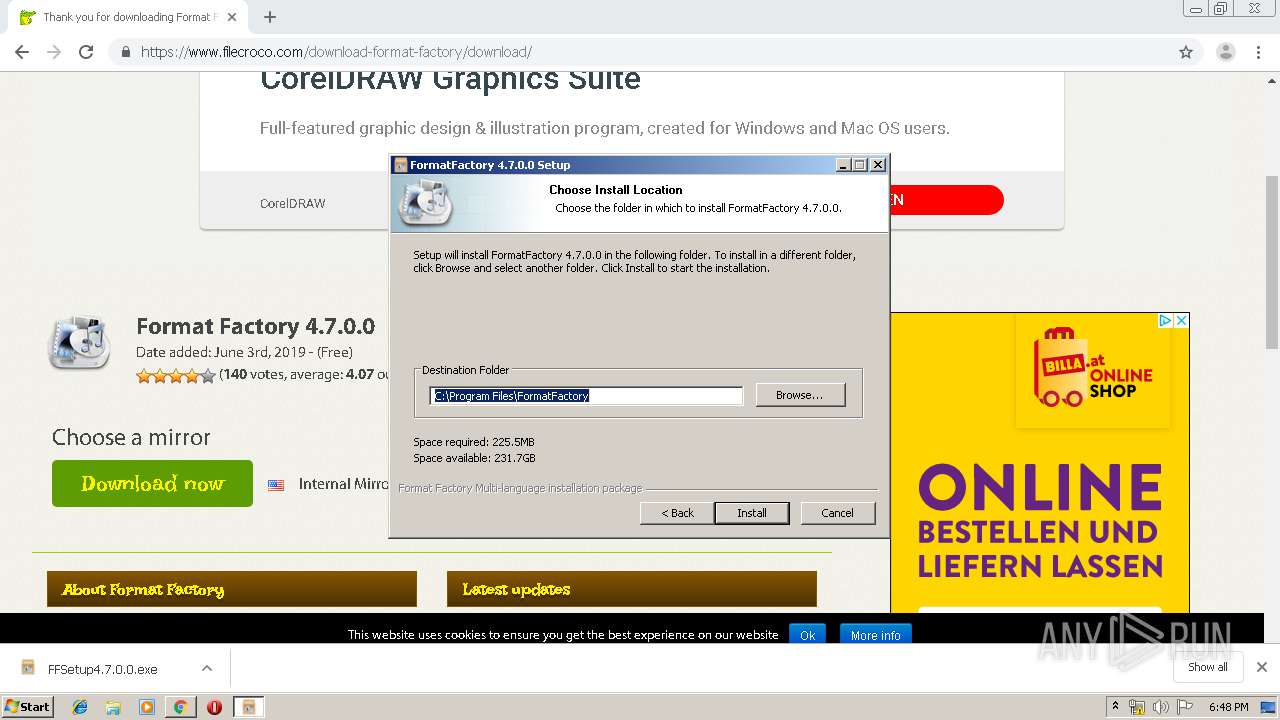Open the Chrome profile avatar icon
Viewport: 1280px width, 720px height.
coord(1225,52)
